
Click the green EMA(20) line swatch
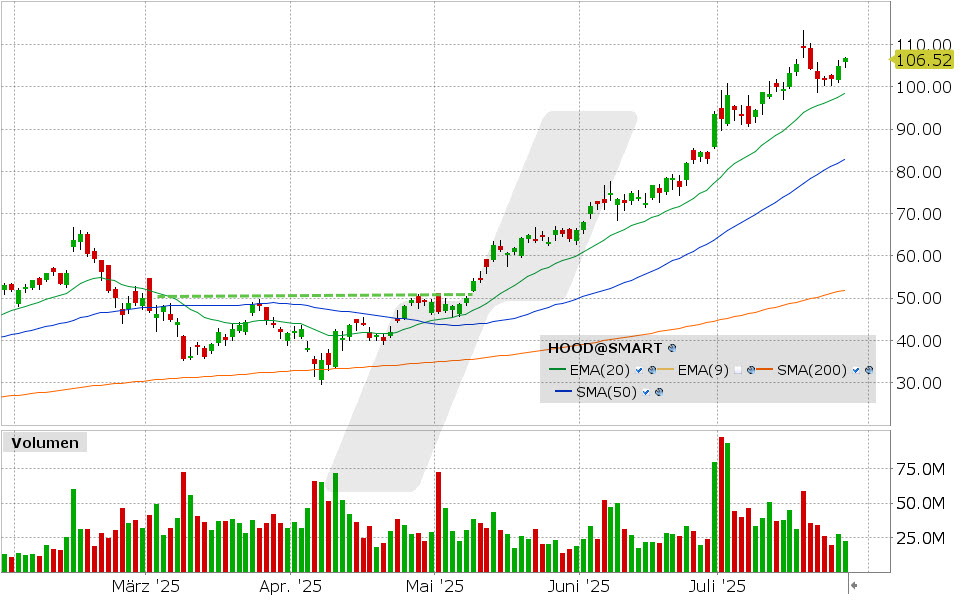558,370
